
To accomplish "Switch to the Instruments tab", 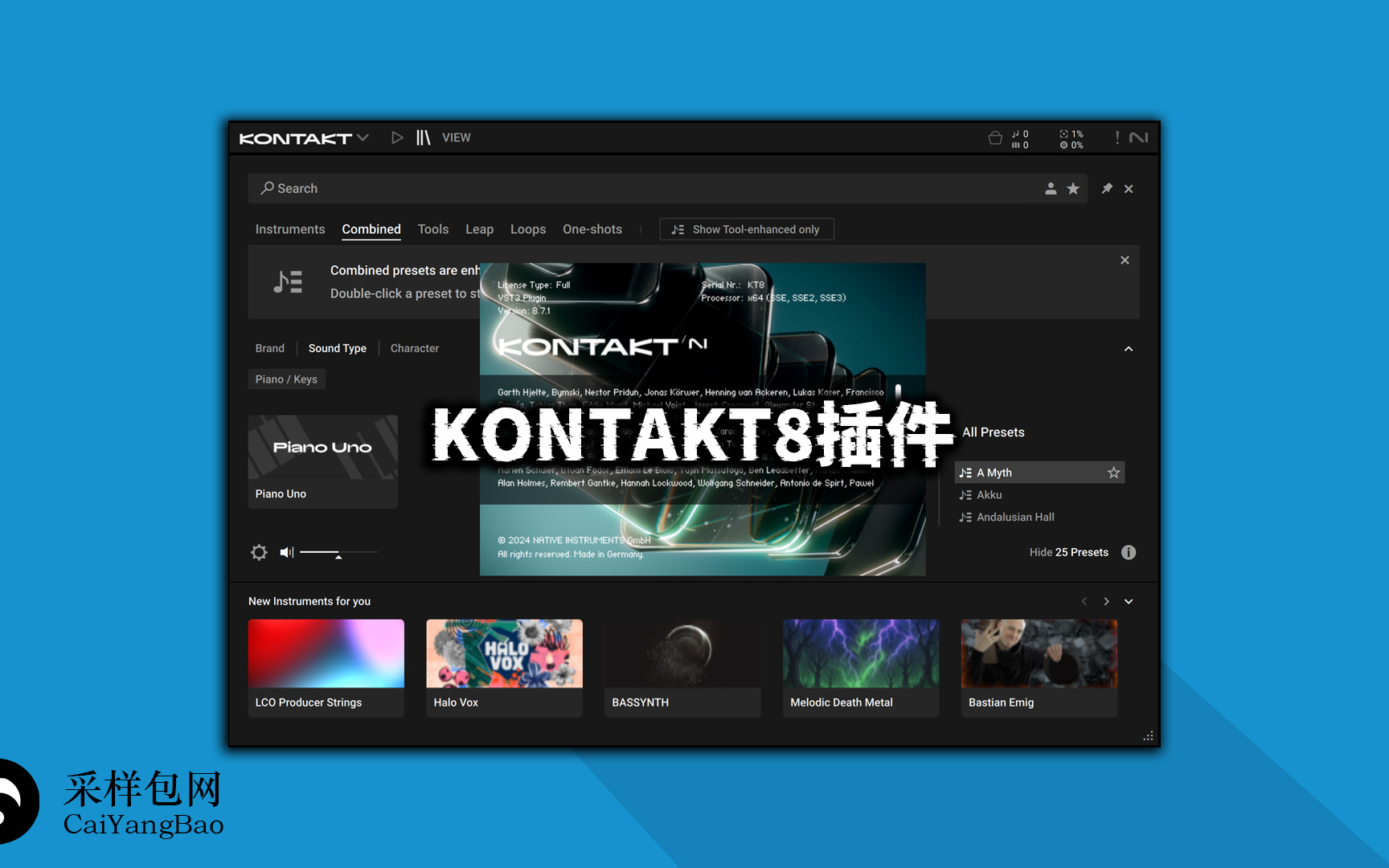I will (289, 230).
